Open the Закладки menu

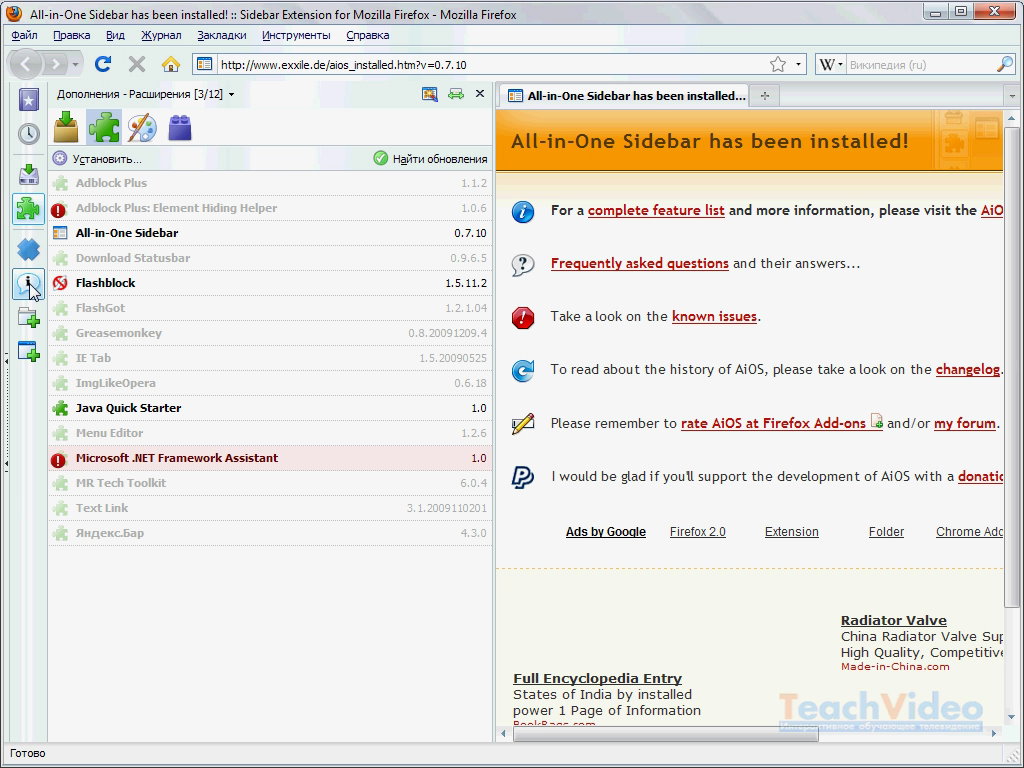point(221,35)
